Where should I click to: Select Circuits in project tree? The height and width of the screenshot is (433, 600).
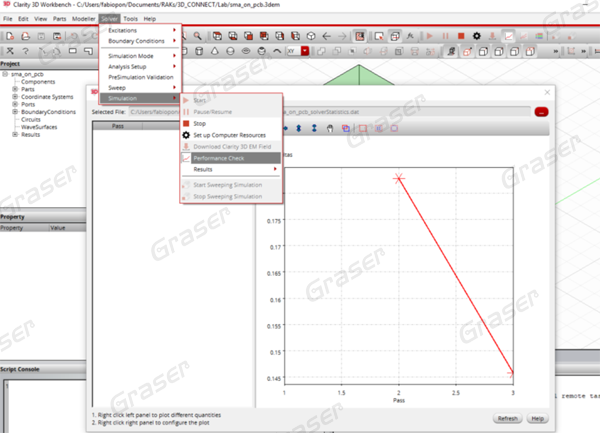tap(31, 119)
